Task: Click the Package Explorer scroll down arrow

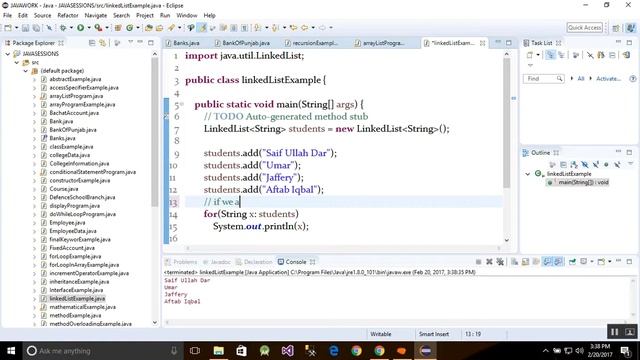Action: coord(155,322)
